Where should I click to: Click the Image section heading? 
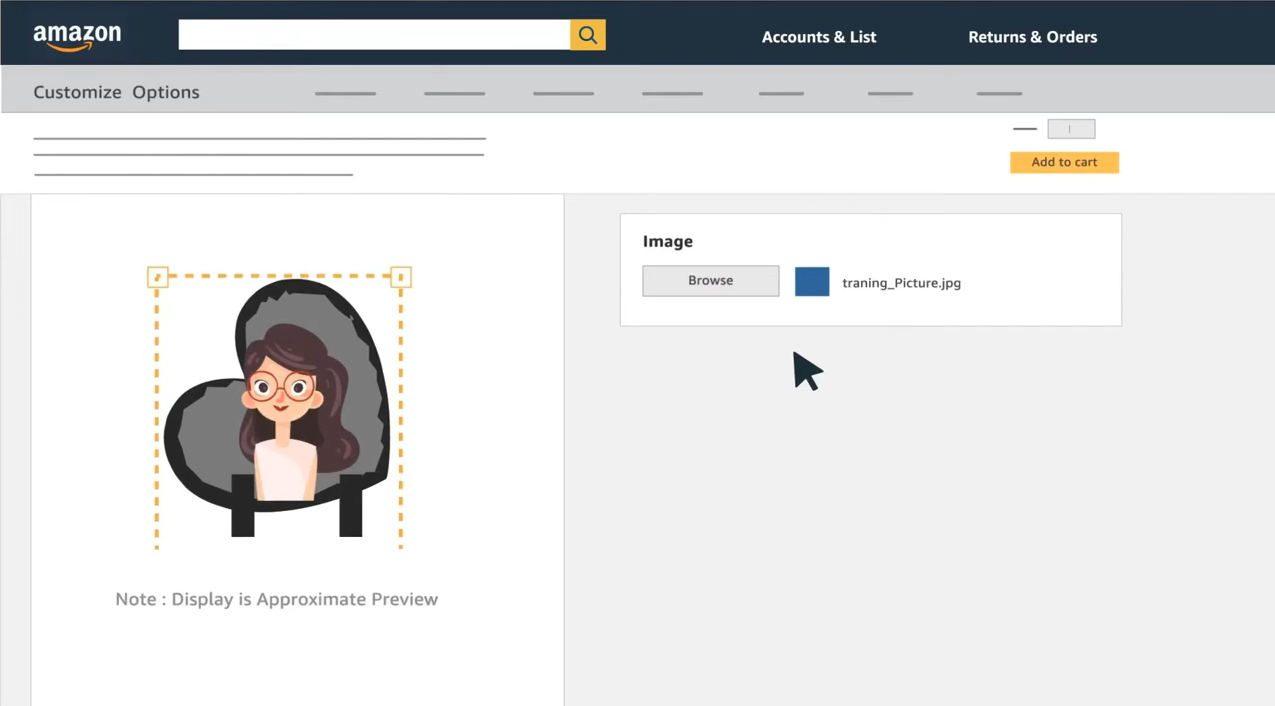point(668,241)
